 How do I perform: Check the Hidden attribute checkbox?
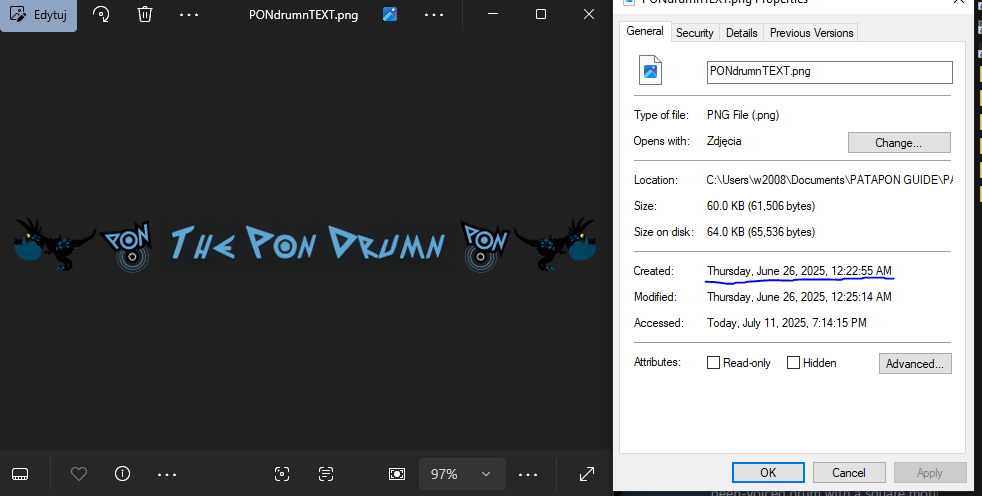[x=793, y=363]
